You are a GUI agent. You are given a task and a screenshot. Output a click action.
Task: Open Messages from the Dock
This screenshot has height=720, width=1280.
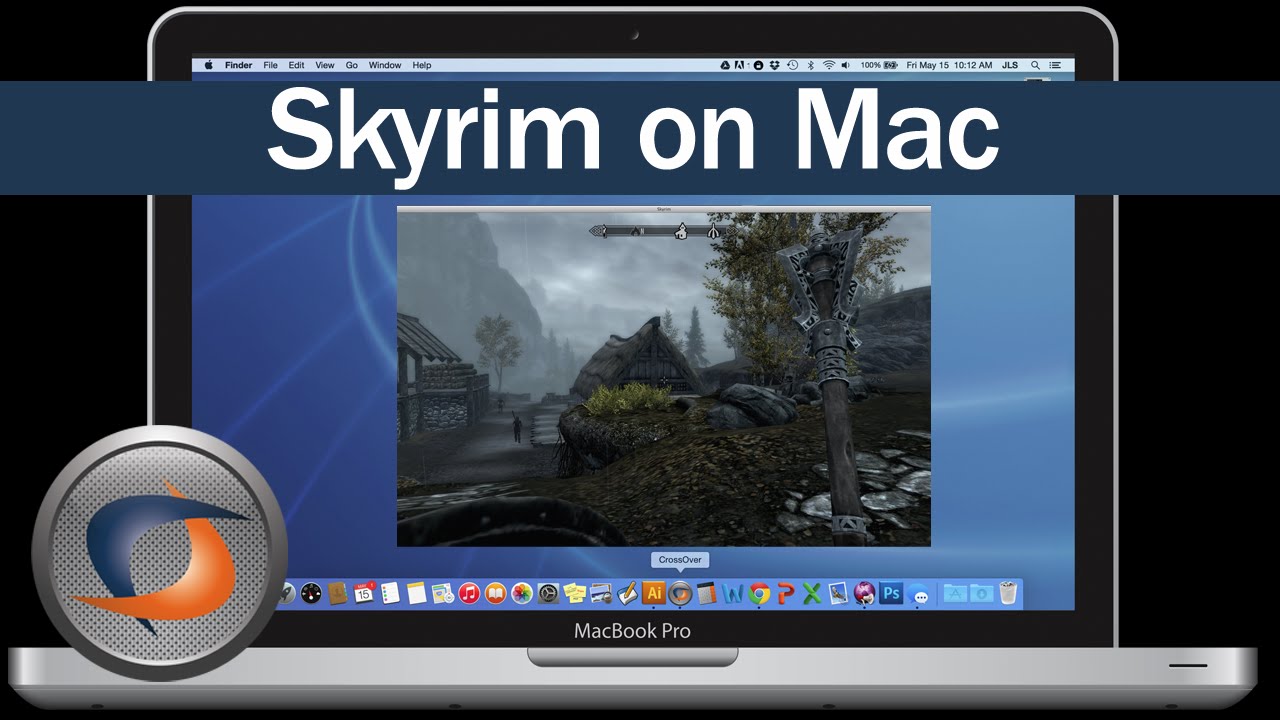[x=920, y=595]
